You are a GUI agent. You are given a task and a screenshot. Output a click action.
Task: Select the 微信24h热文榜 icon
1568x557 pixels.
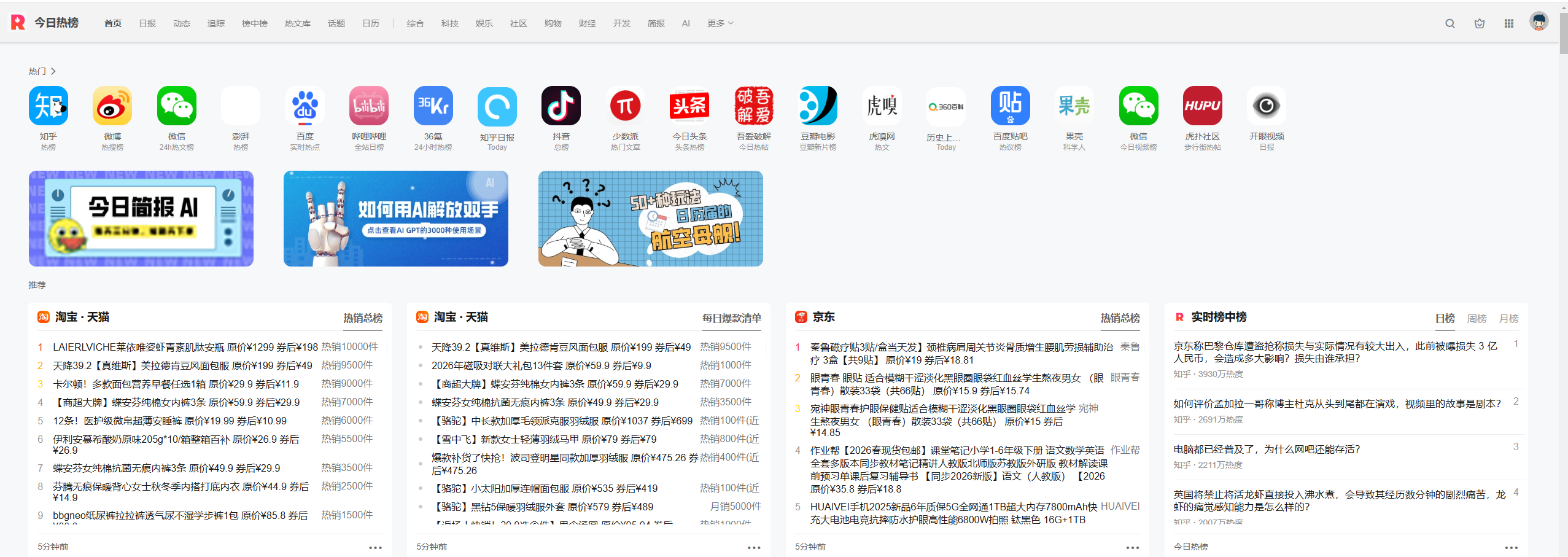pyautogui.click(x=176, y=106)
